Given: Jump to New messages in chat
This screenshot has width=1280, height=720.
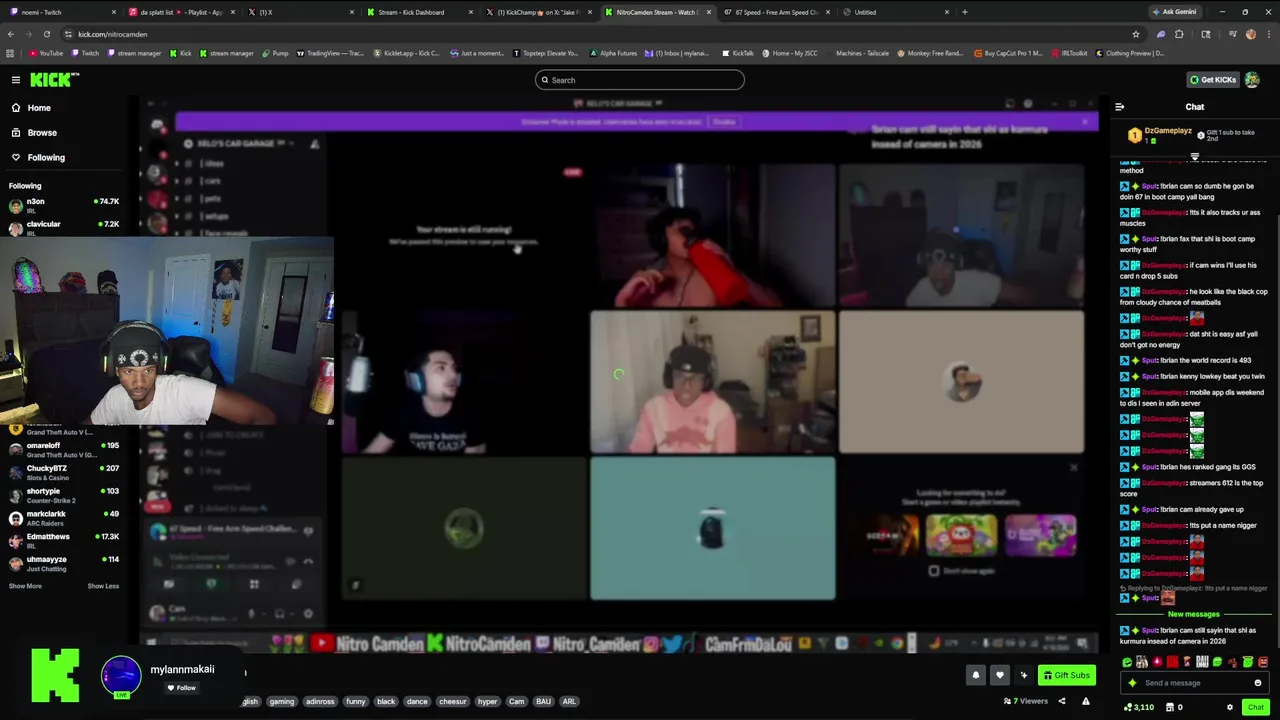Looking at the screenshot, I should pos(1194,614).
